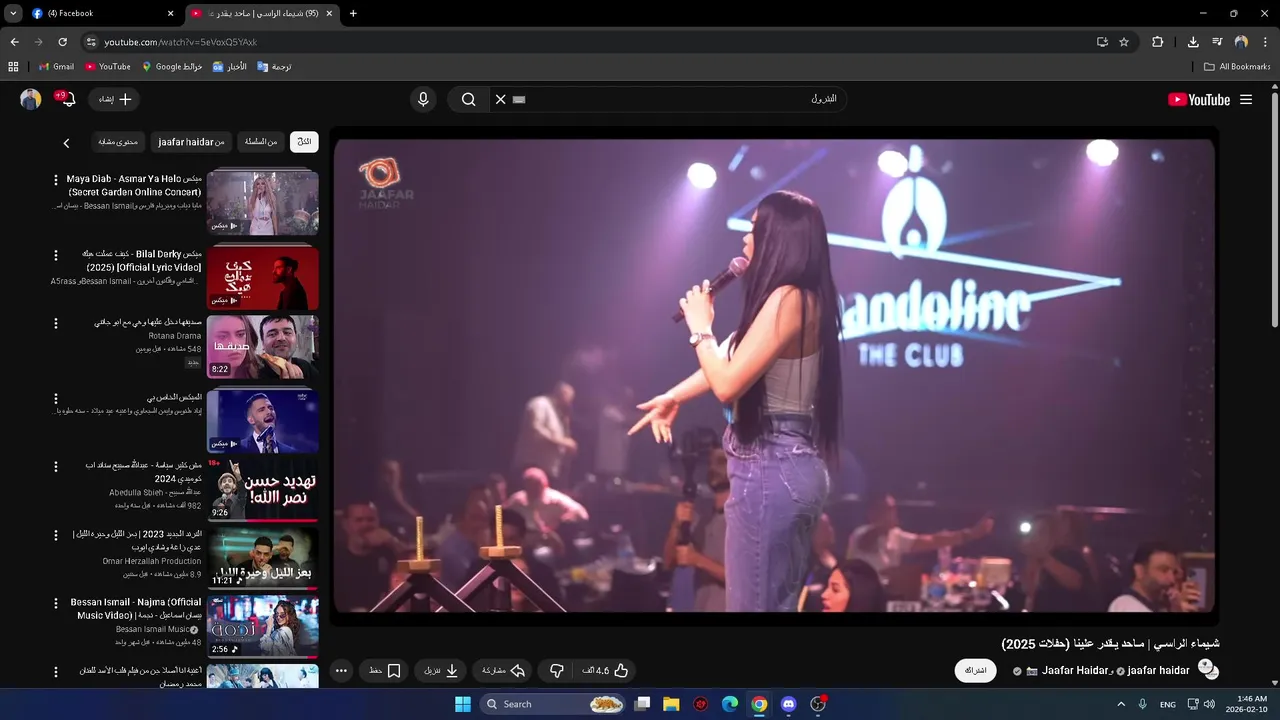The width and height of the screenshot is (1280, 720).
Task: Open the 8:22 Rotana Drama thumbnail
Action: [x=263, y=347]
